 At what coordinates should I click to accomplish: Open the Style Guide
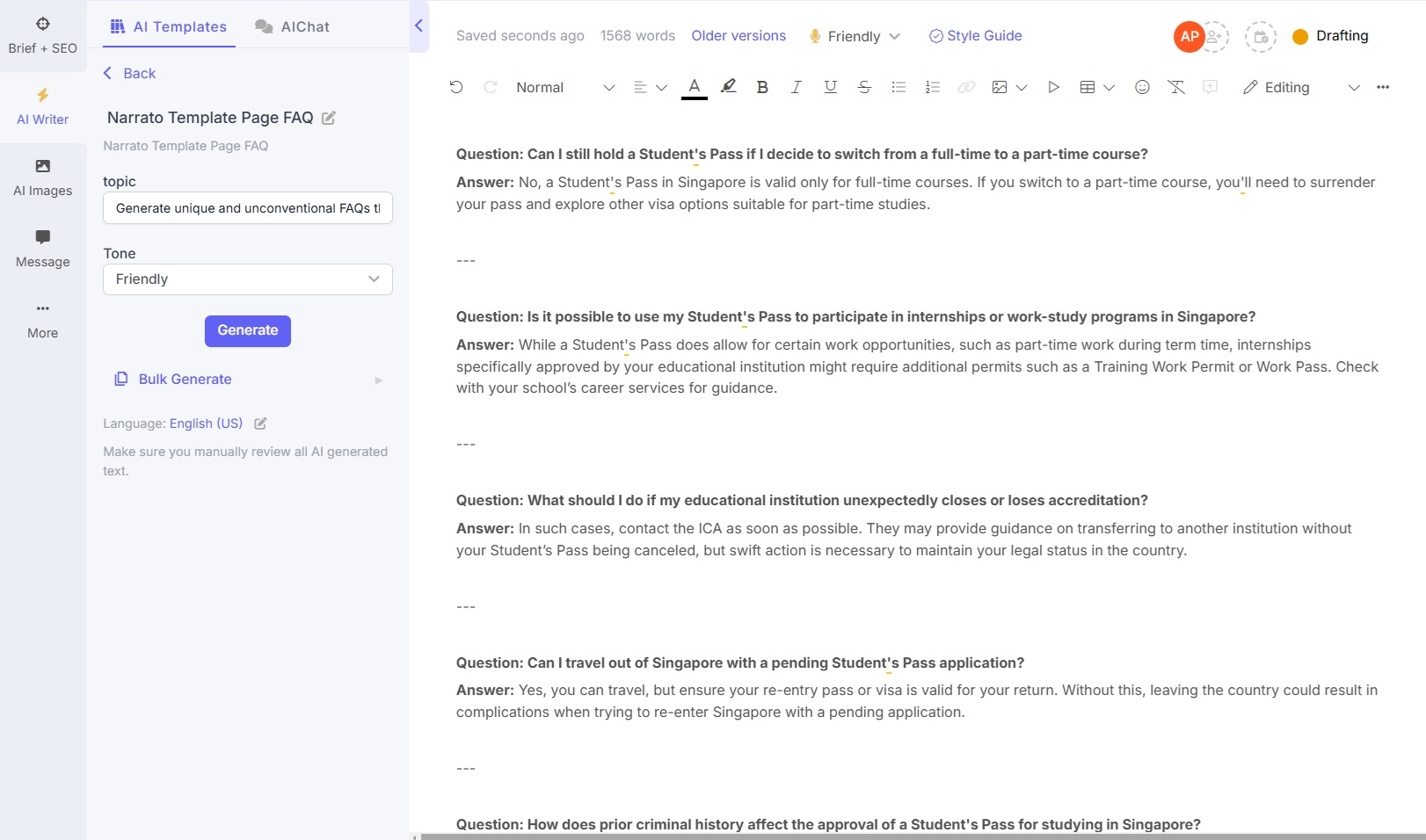click(976, 35)
